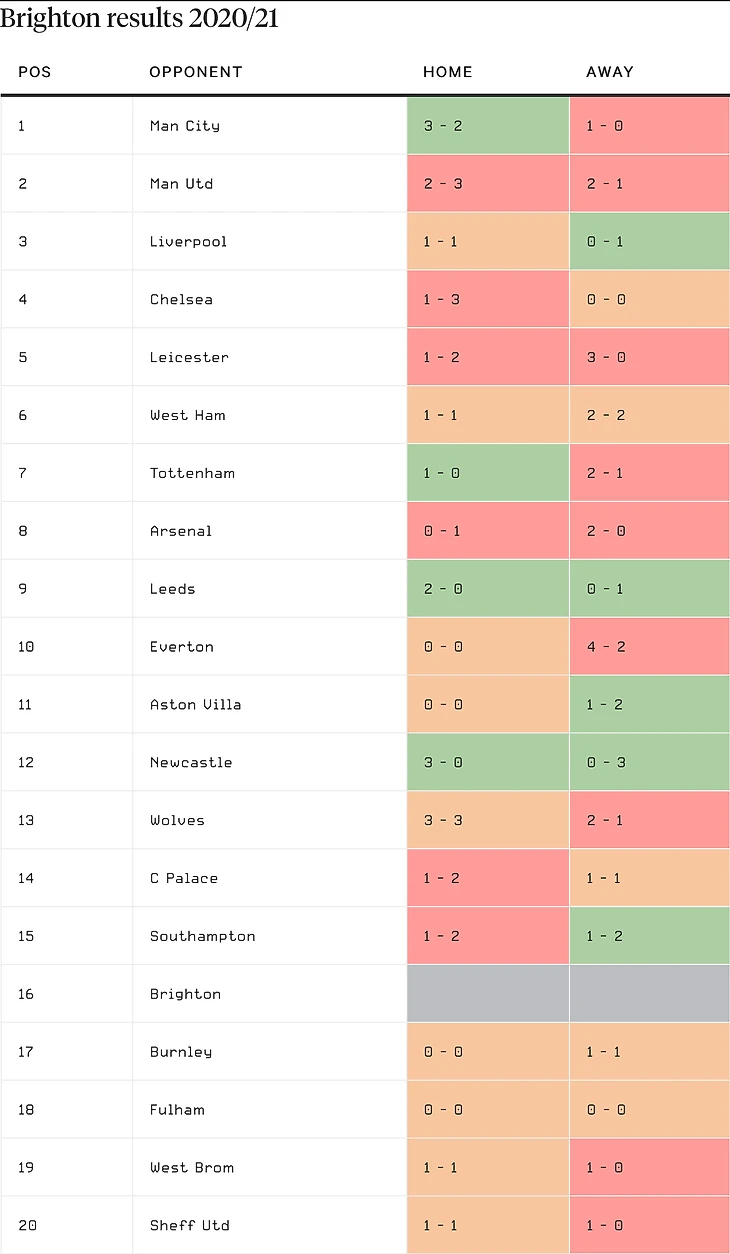The width and height of the screenshot is (730, 1254).
Task: Select the HOME column header
Action: tap(448, 72)
